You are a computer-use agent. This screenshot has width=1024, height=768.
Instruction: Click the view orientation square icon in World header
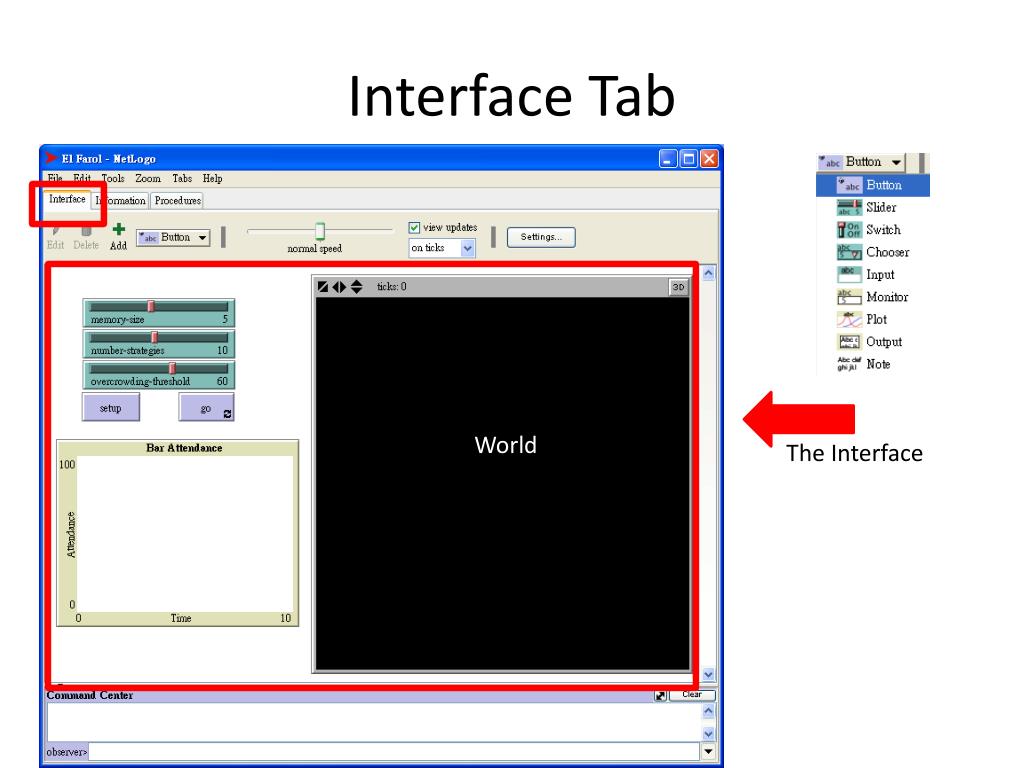click(323, 287)
